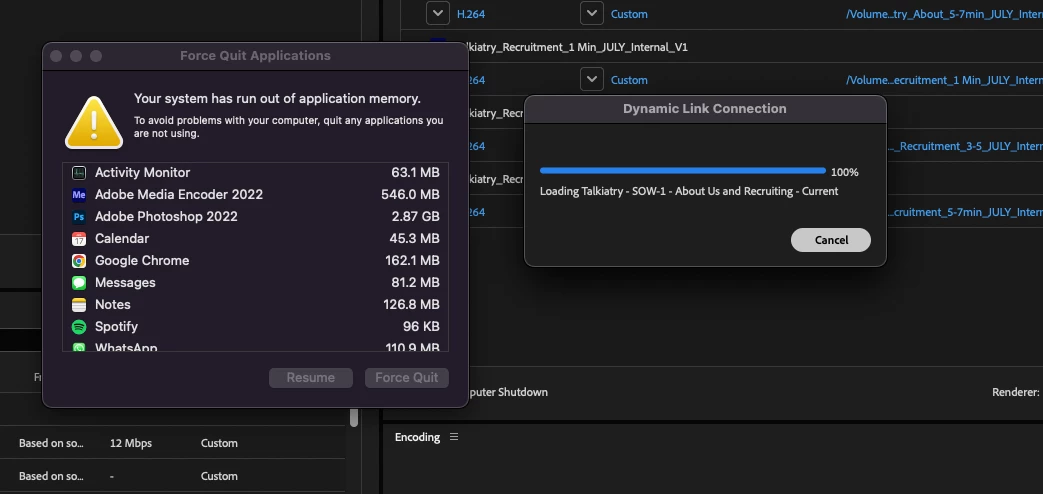The width and height of the screenshot is (1043, 494).
Task: Select Google Chrome in Force Quit list
Action: (255, 261)
